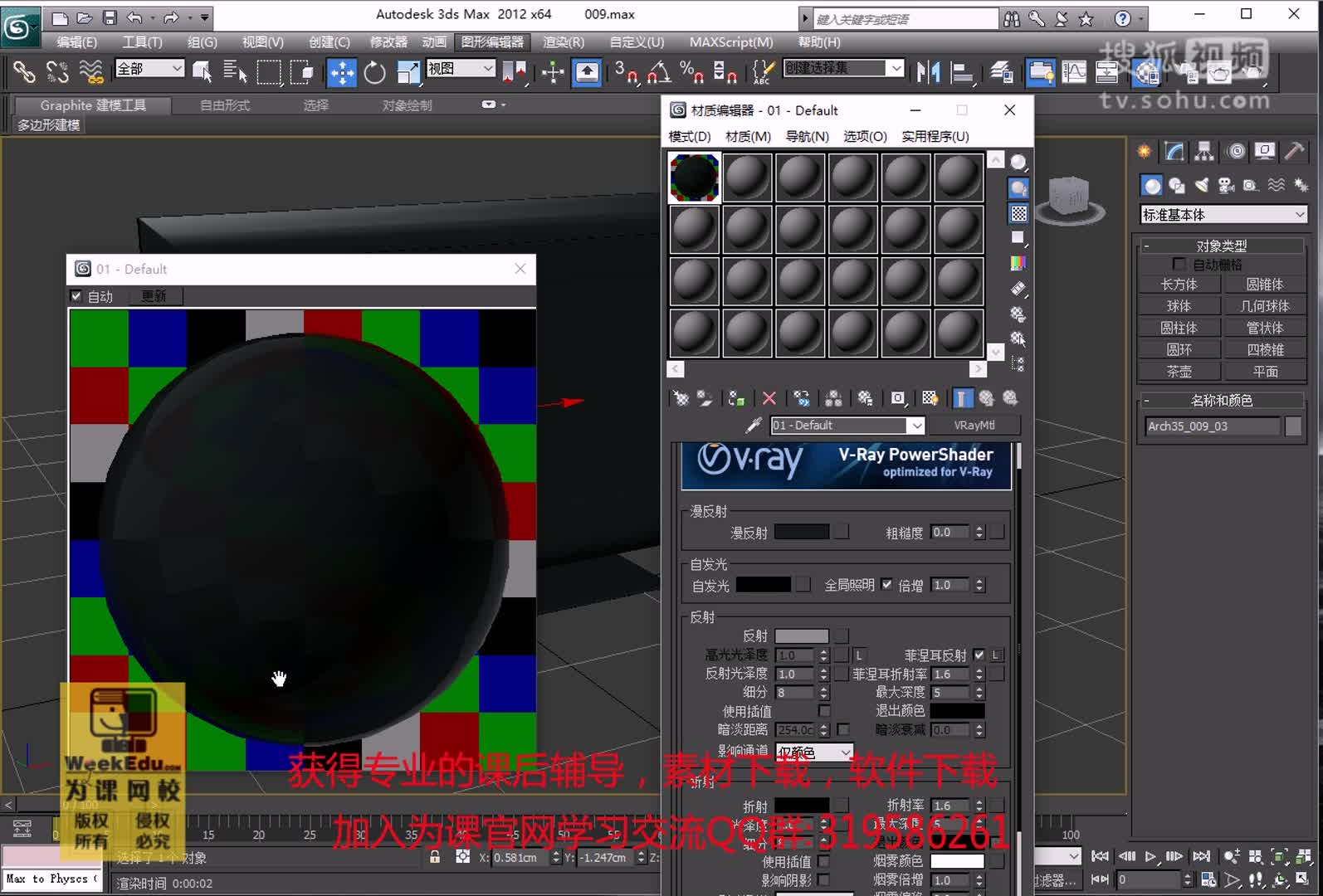Click the red Reset Map/Material X icon
The width and height of the screenshot is (1323, 896).
coord(769,399)
